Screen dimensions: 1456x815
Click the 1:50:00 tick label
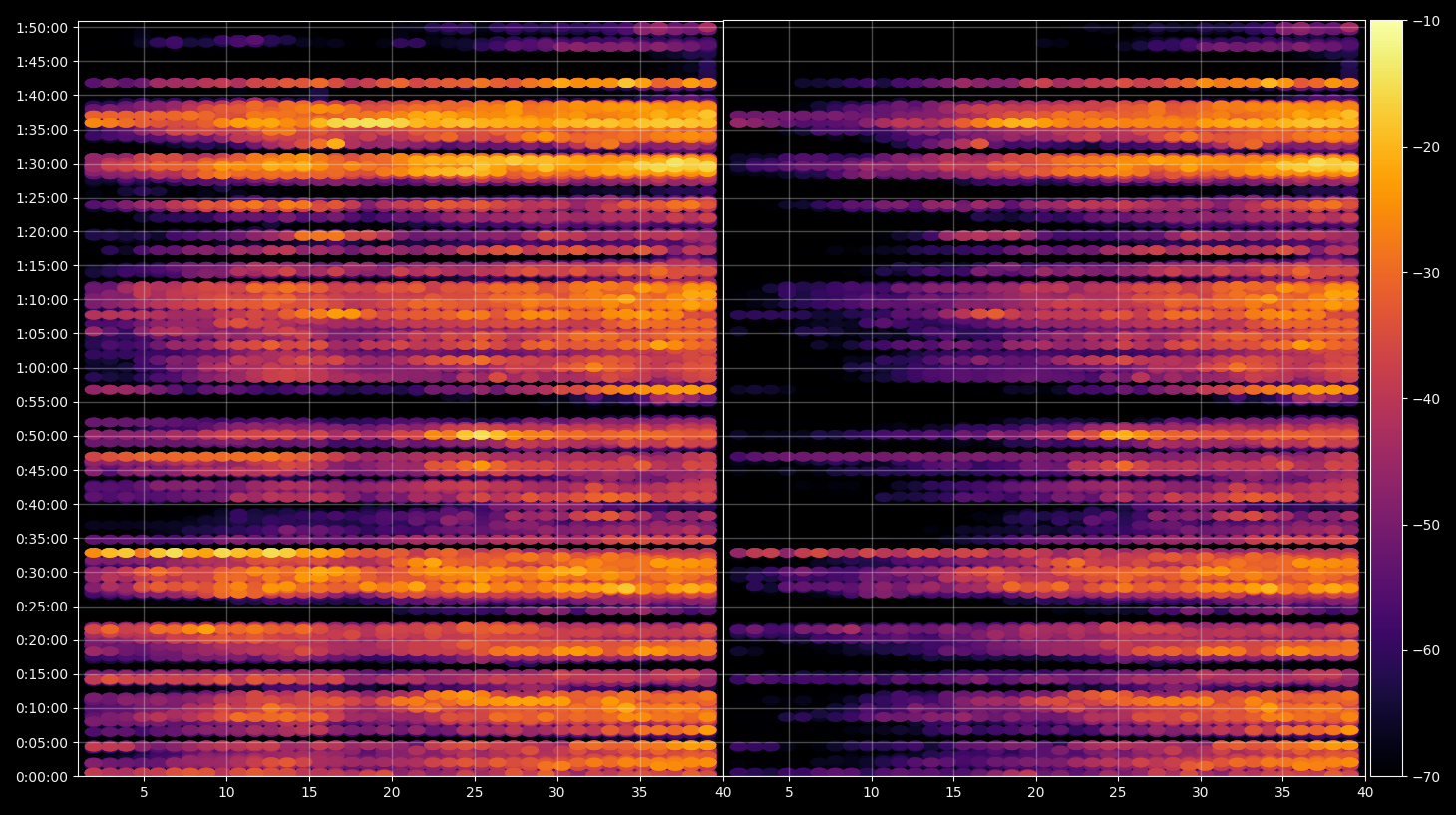[x=42, y=28]
